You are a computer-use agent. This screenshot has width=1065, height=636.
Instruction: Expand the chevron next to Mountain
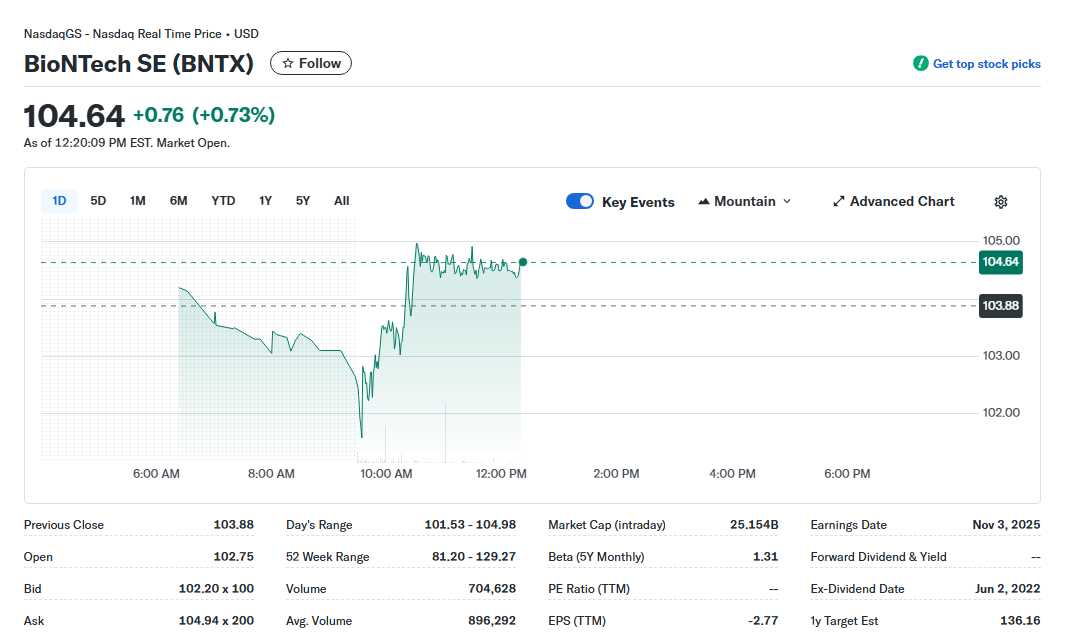coord(788,201)
